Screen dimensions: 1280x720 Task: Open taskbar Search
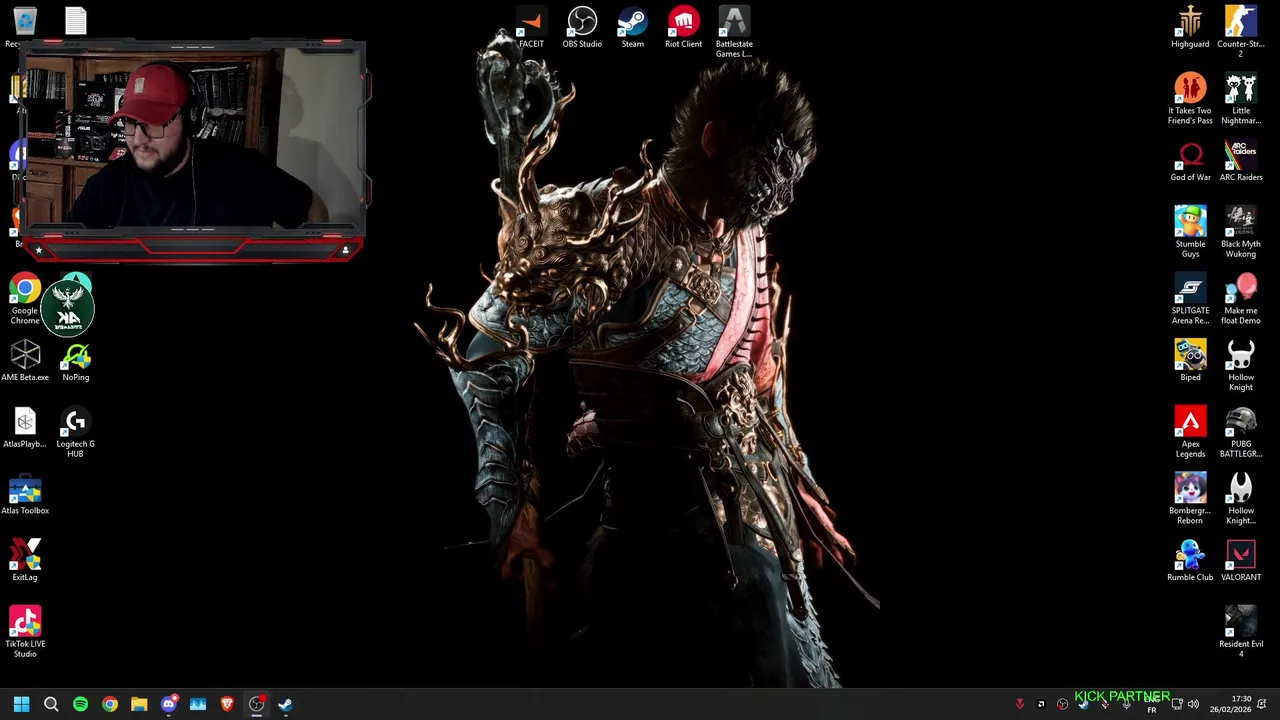tap(51, 704)
